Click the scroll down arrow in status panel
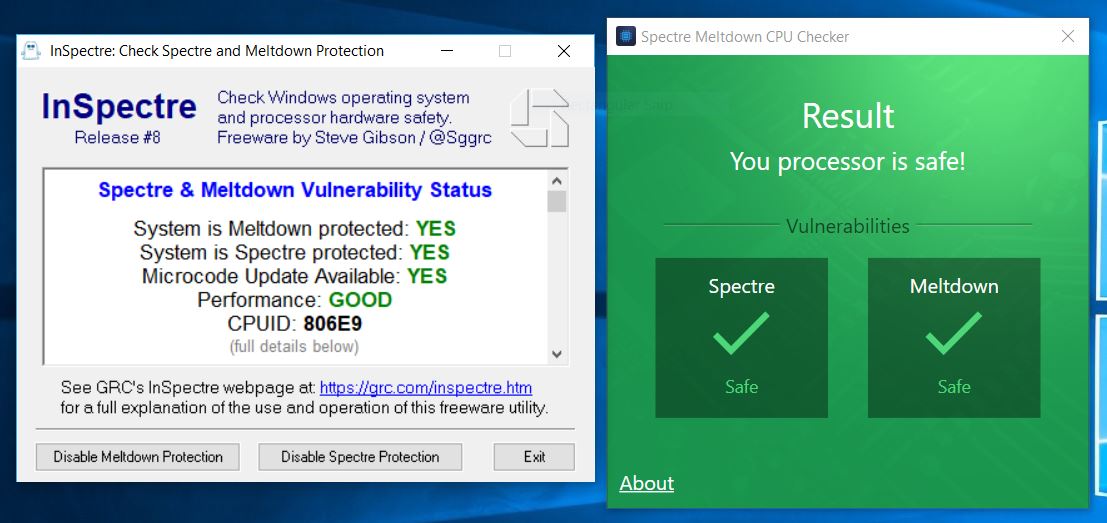Viewport: 1107px width, 523px height. [x=557, y=354]
